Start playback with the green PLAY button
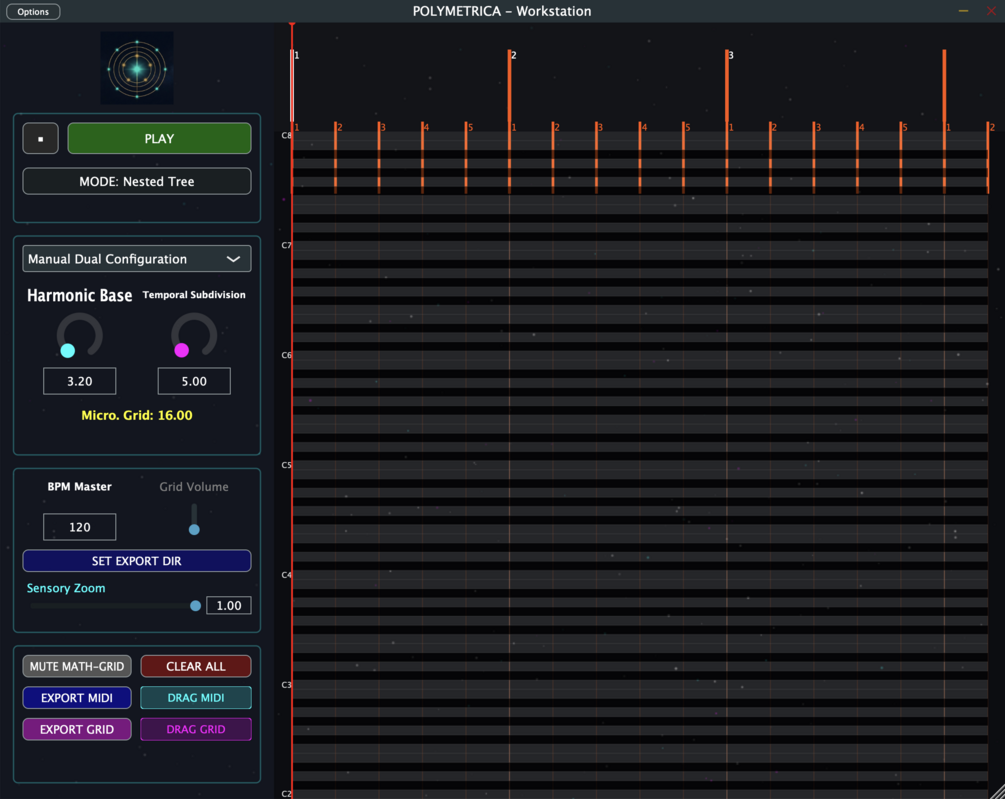 (x=159, y=138)
